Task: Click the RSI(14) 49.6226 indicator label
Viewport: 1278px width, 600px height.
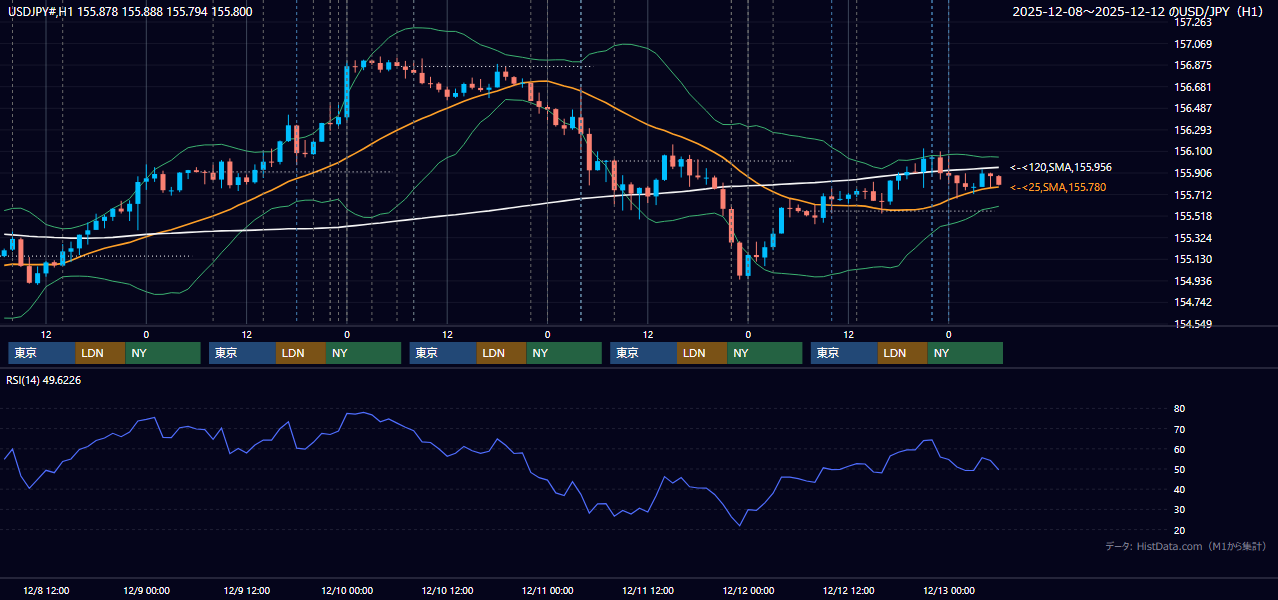Action: pos(44,380)
